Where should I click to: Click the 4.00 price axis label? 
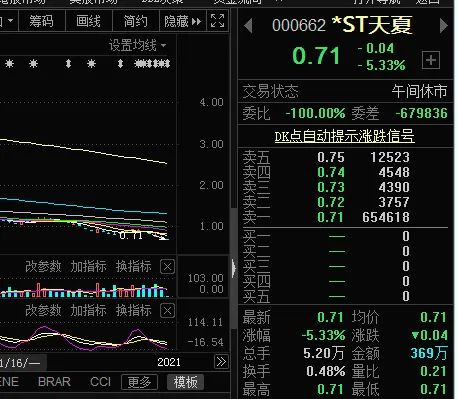click(211, 102)
